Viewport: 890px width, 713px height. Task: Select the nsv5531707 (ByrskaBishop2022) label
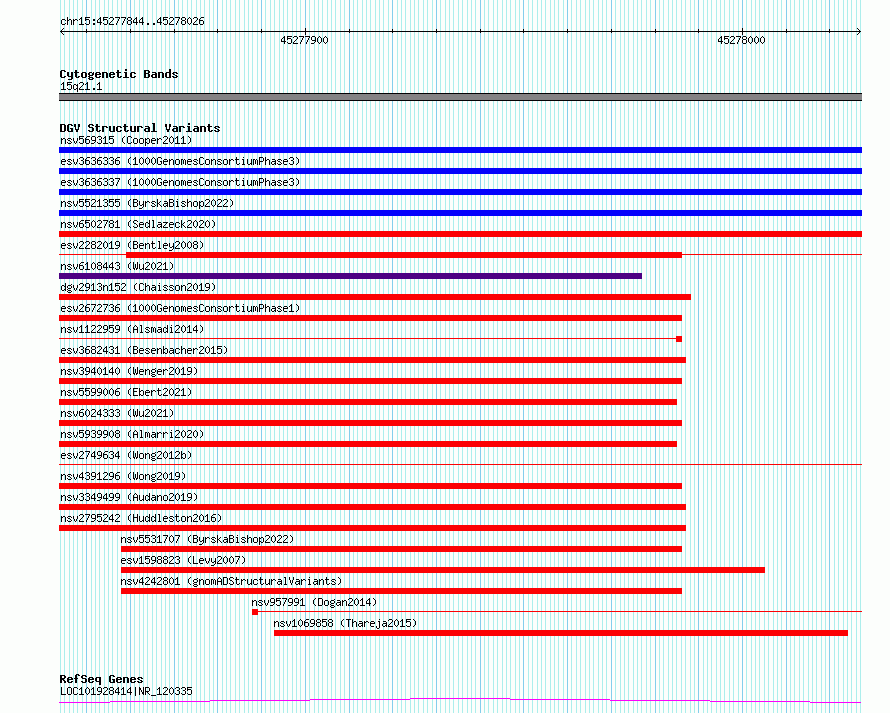[x=207, y=539]
